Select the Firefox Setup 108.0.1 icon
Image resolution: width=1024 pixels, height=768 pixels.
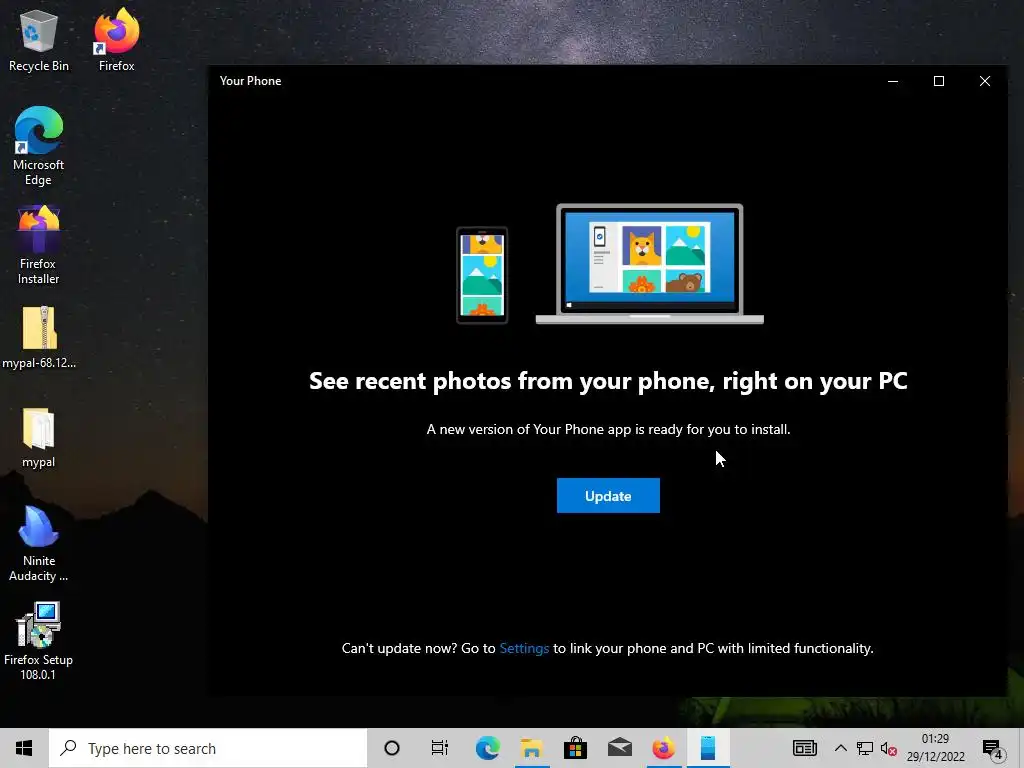[x=39, y=641]
